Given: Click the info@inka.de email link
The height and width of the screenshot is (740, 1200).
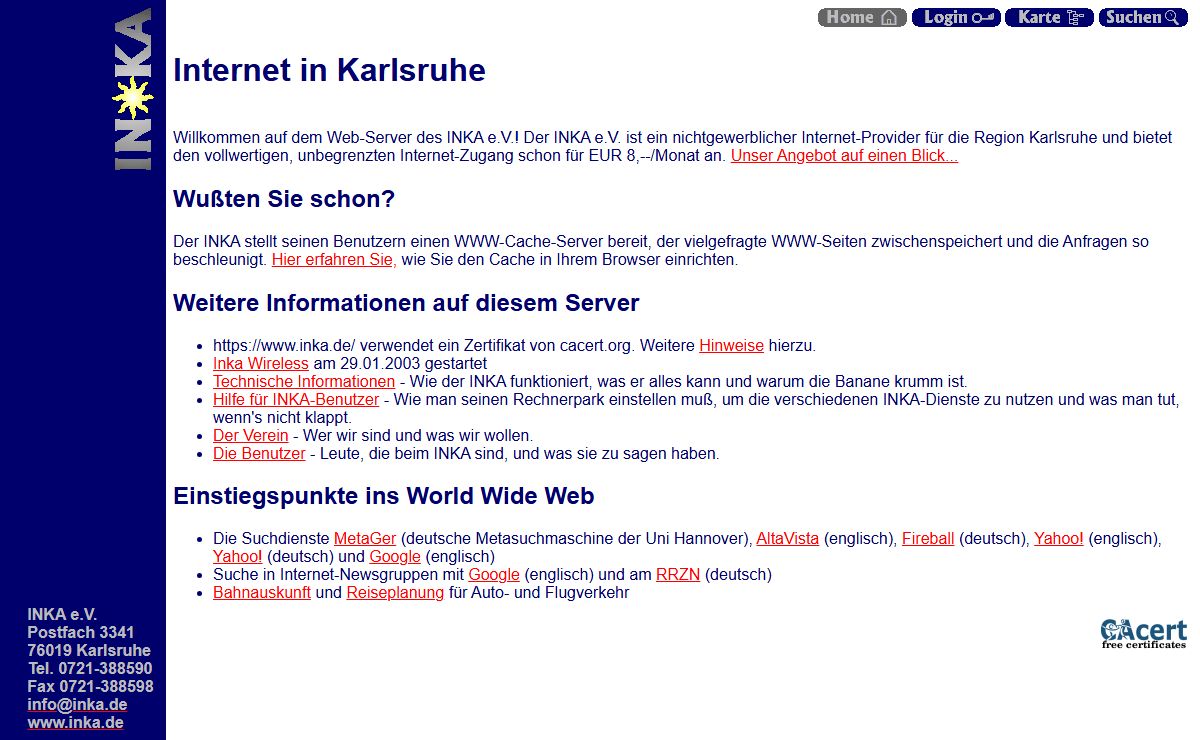Looking at the screenshot, I should tap(77, 705).
